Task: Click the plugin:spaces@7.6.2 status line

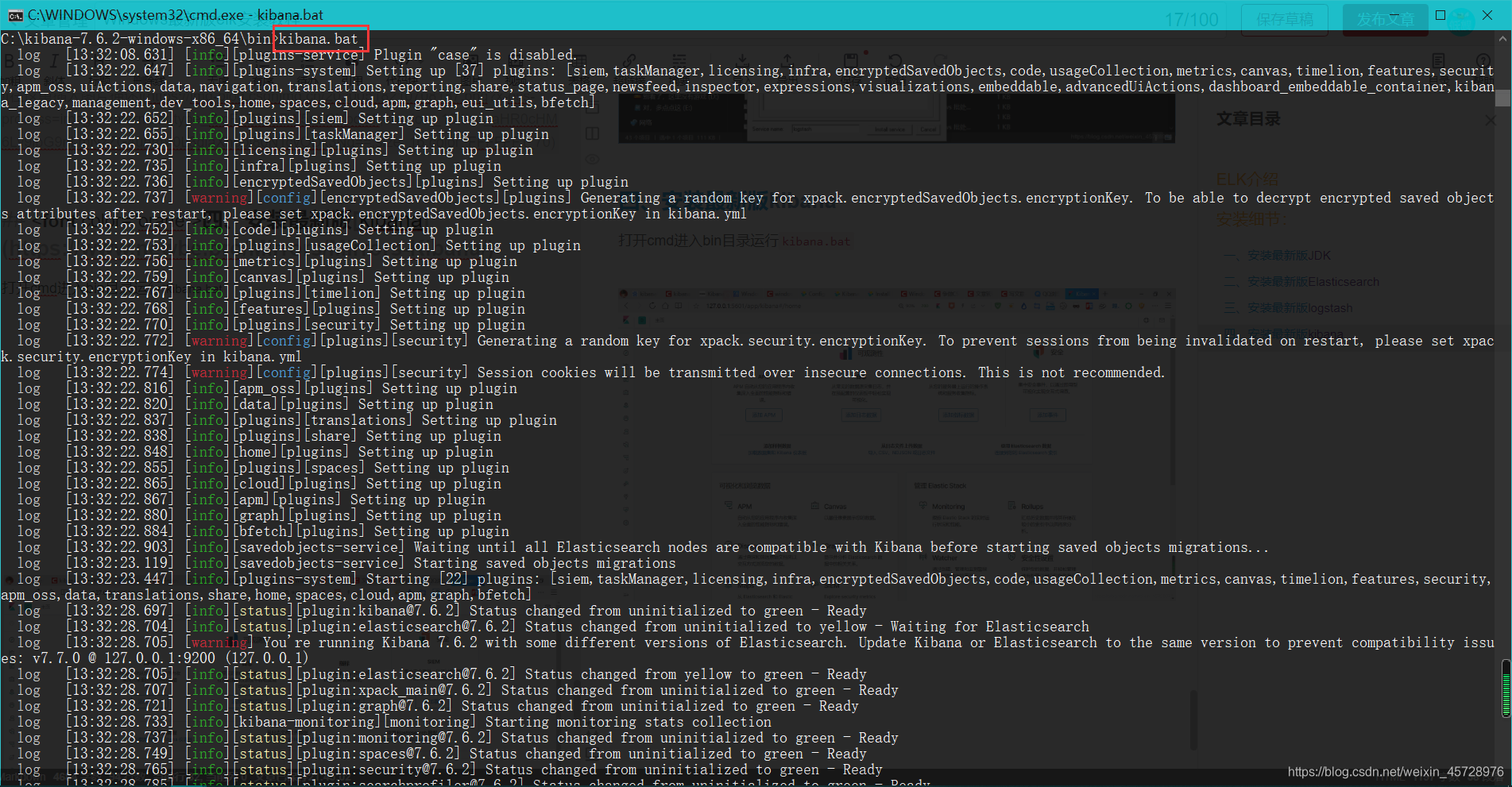Action: pyautogui.click(x=442, y=754)
